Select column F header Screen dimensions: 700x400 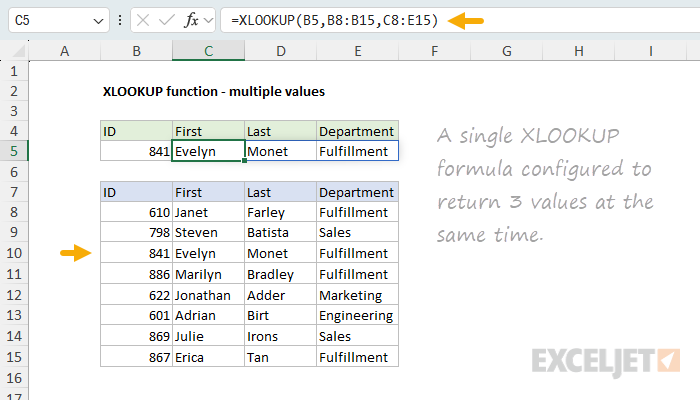click(434, 51)
